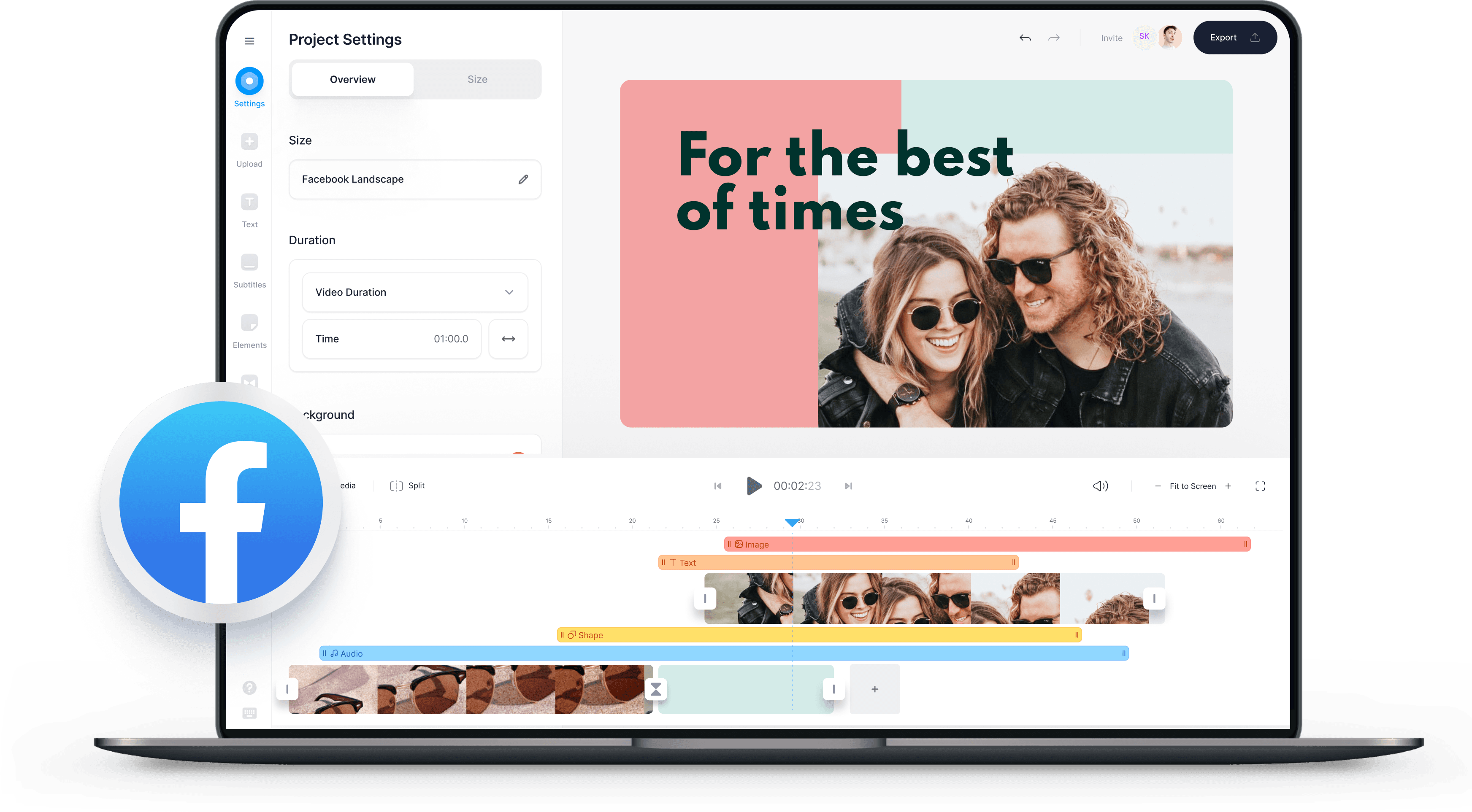Edit the Facebook Landscape size field
This screenshot has width=1472, height=812.
[x=523, y=179]
